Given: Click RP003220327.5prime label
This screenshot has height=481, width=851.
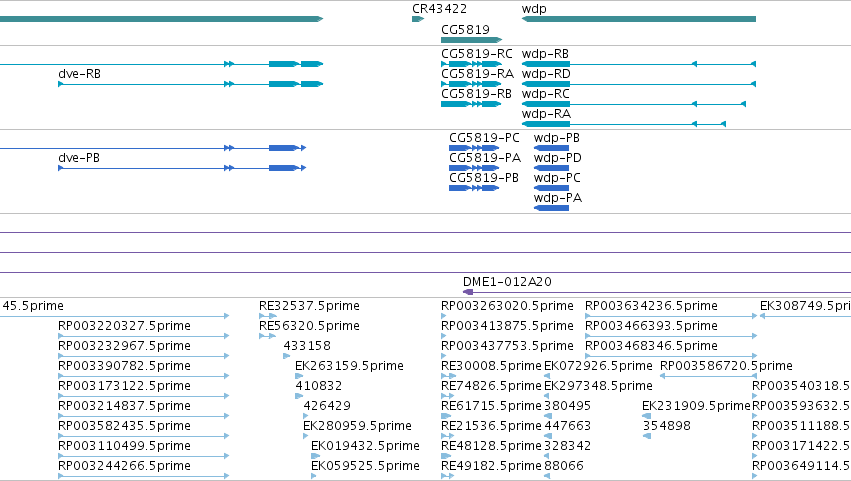Looking at the screenshot, I should pyautogui.click(x=124, y=326).
